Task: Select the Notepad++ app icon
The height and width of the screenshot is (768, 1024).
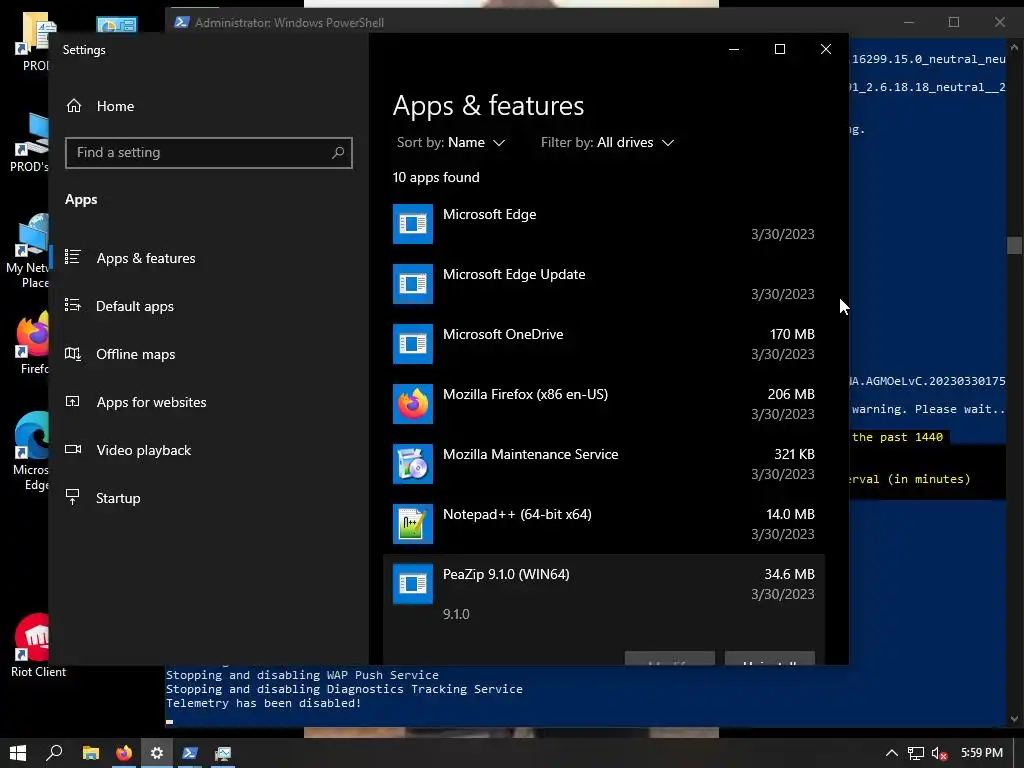Action: [x=413, y=524]
